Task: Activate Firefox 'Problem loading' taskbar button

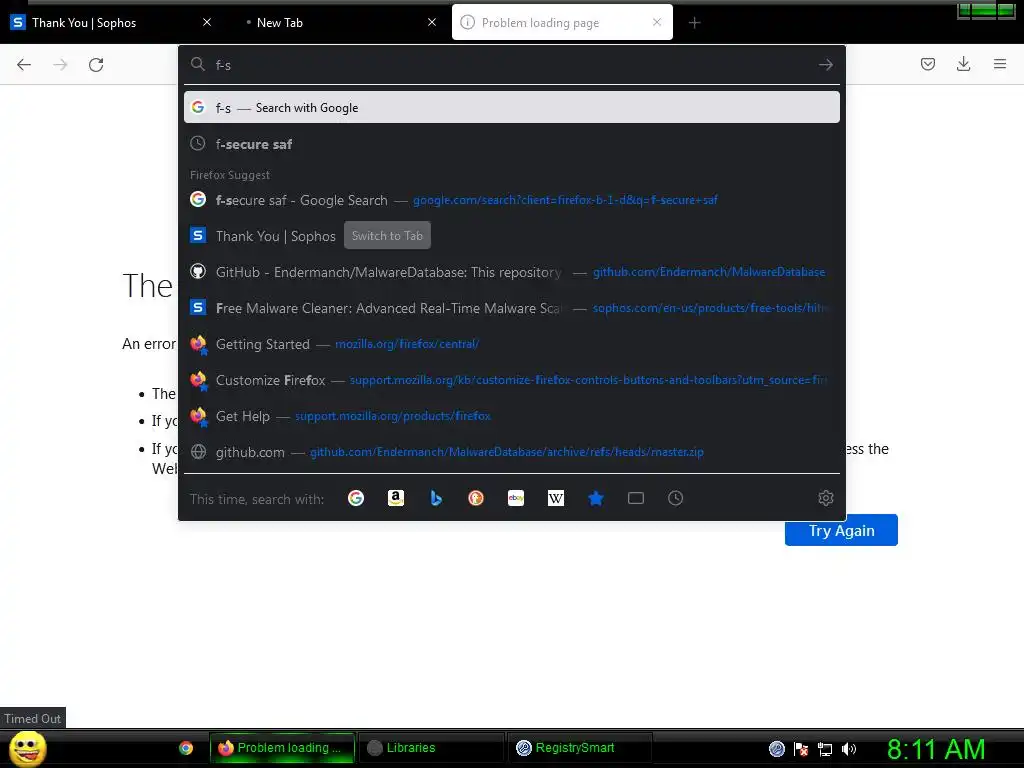Action: (x=282, y=748)
